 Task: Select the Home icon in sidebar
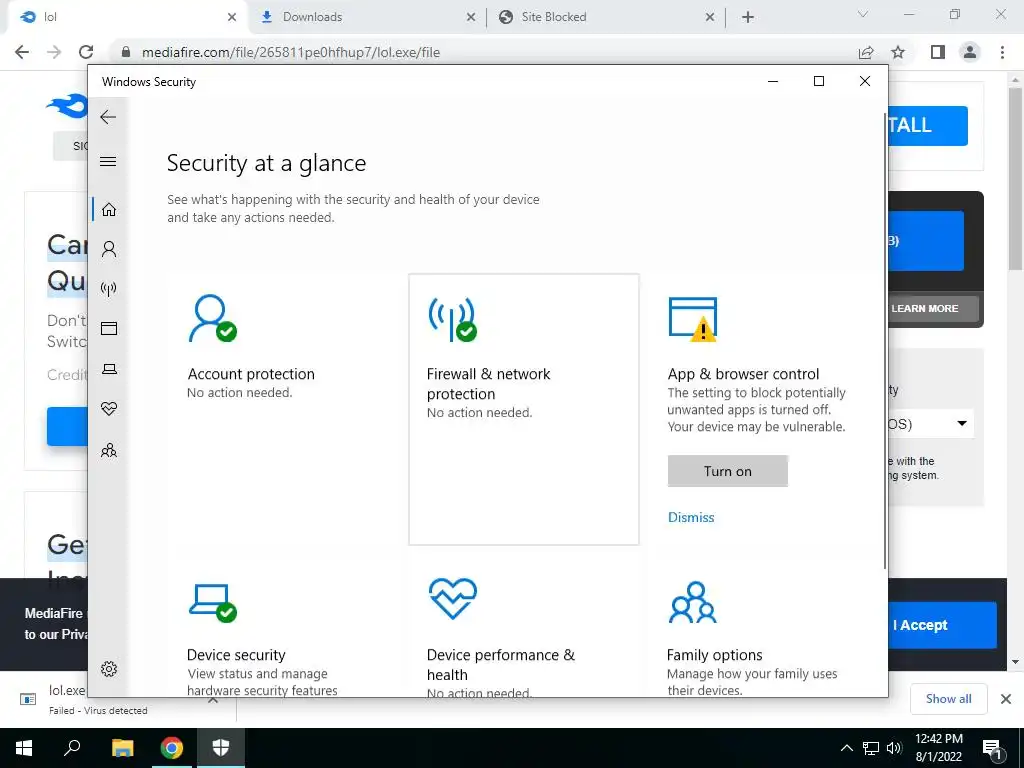(x=109, y=210)
